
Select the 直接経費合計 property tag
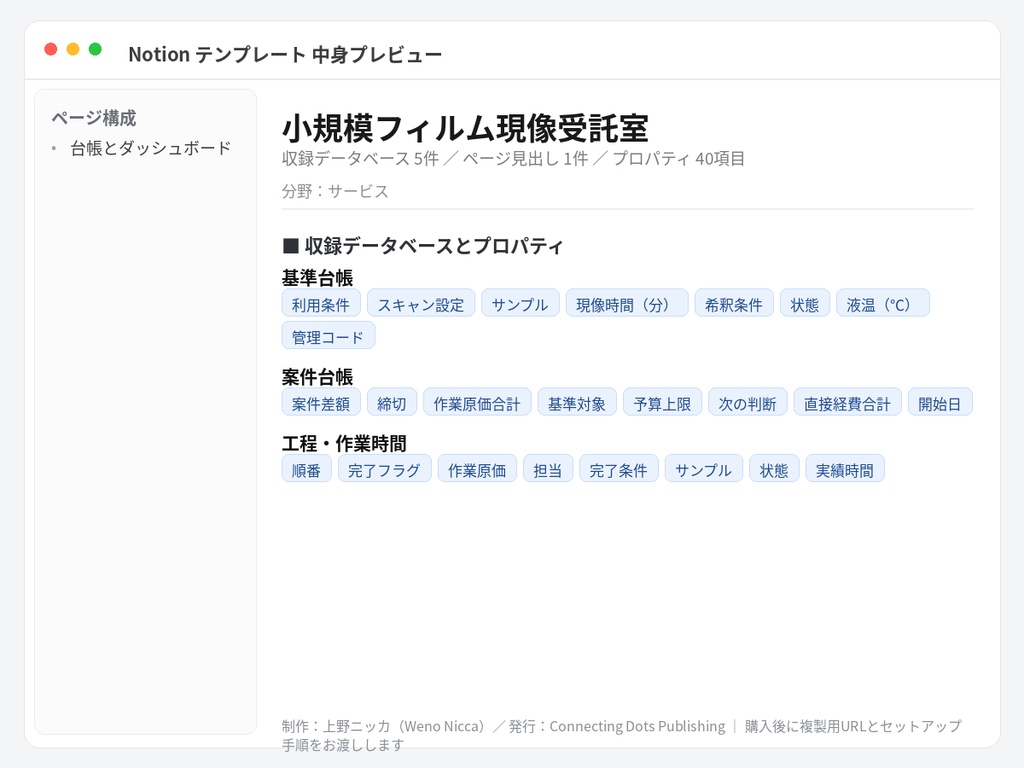[848, 402]
